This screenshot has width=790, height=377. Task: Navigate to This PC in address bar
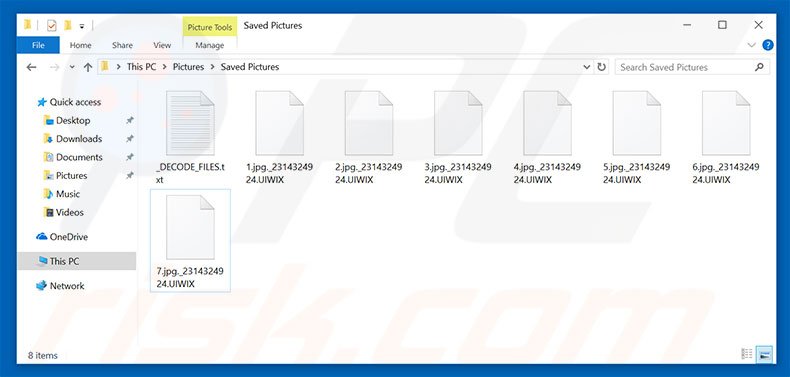tap(142, 67)
